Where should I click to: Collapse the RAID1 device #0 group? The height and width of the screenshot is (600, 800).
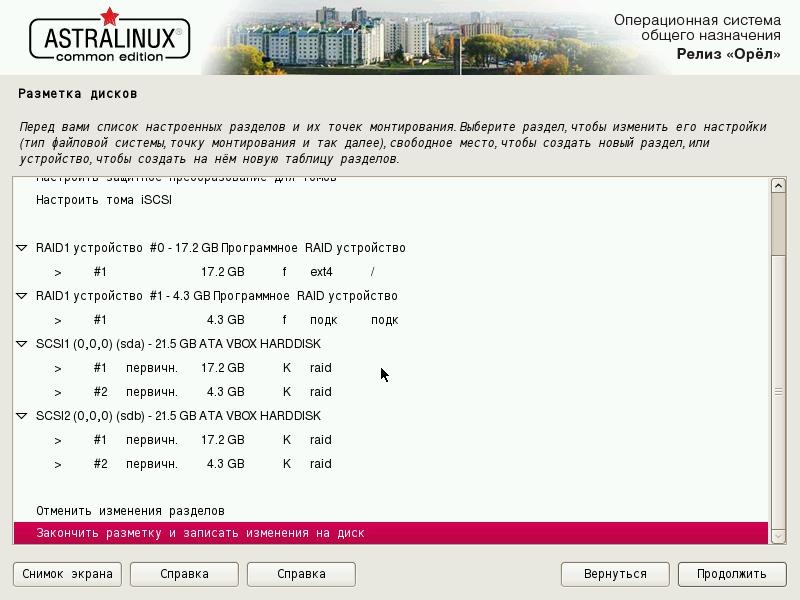point(21,248)
